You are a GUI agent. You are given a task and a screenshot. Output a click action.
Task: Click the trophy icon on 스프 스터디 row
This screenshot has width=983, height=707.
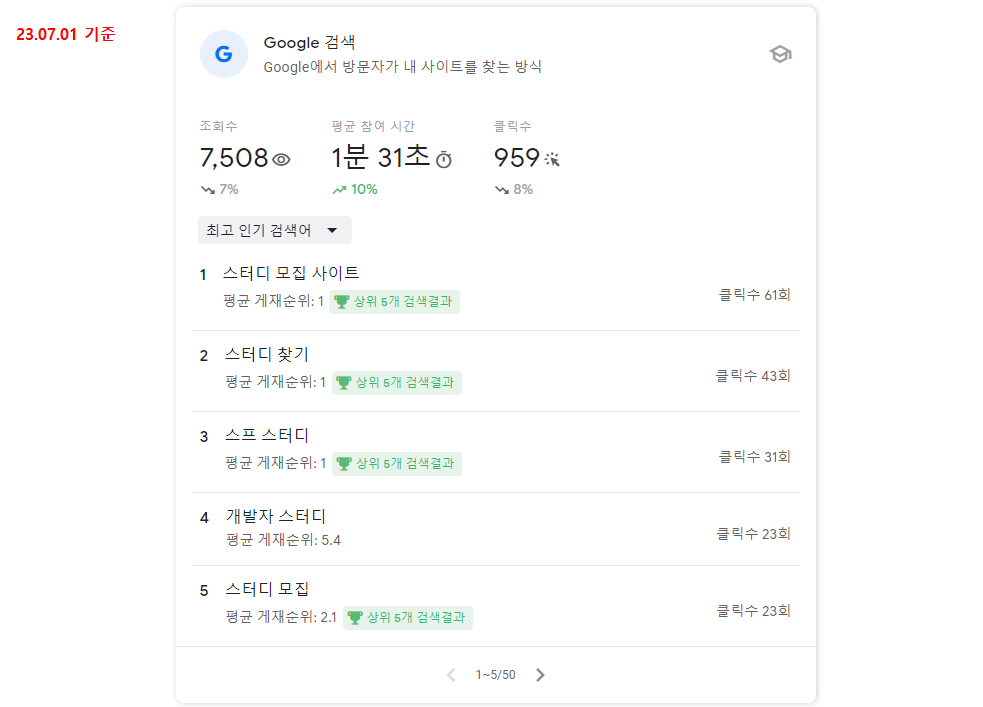click(x=344, y=463)
